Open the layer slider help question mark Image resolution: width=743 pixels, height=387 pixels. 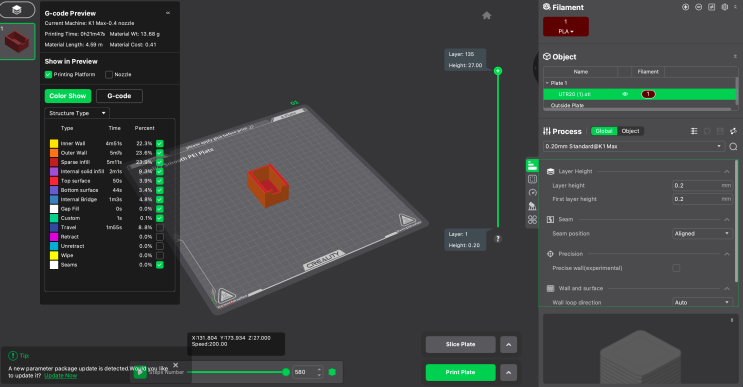498,239
